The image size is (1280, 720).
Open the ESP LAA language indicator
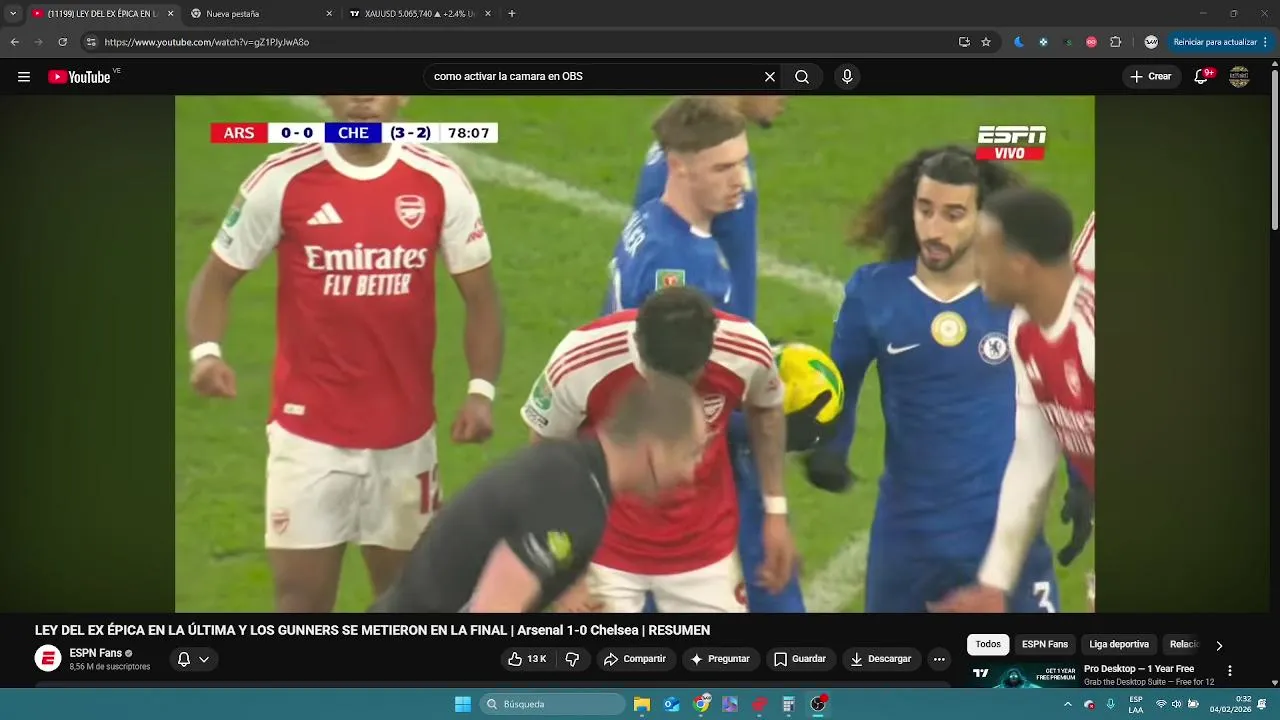pos(1136,704)
